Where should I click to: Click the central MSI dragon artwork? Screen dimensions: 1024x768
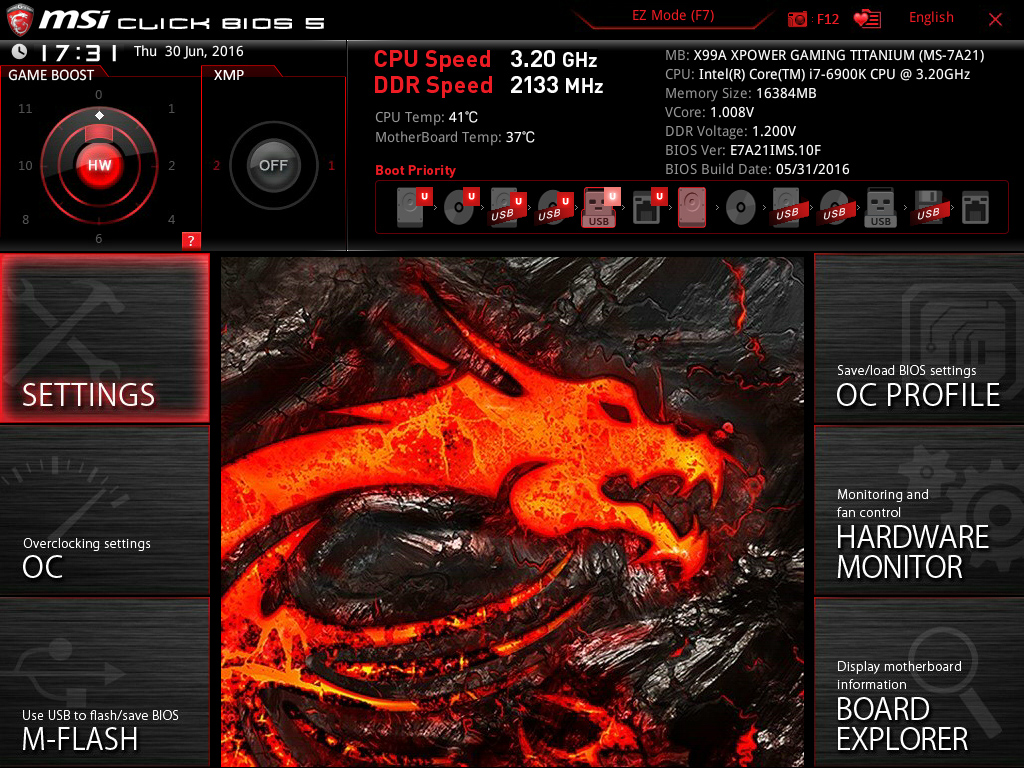(512, 511)
